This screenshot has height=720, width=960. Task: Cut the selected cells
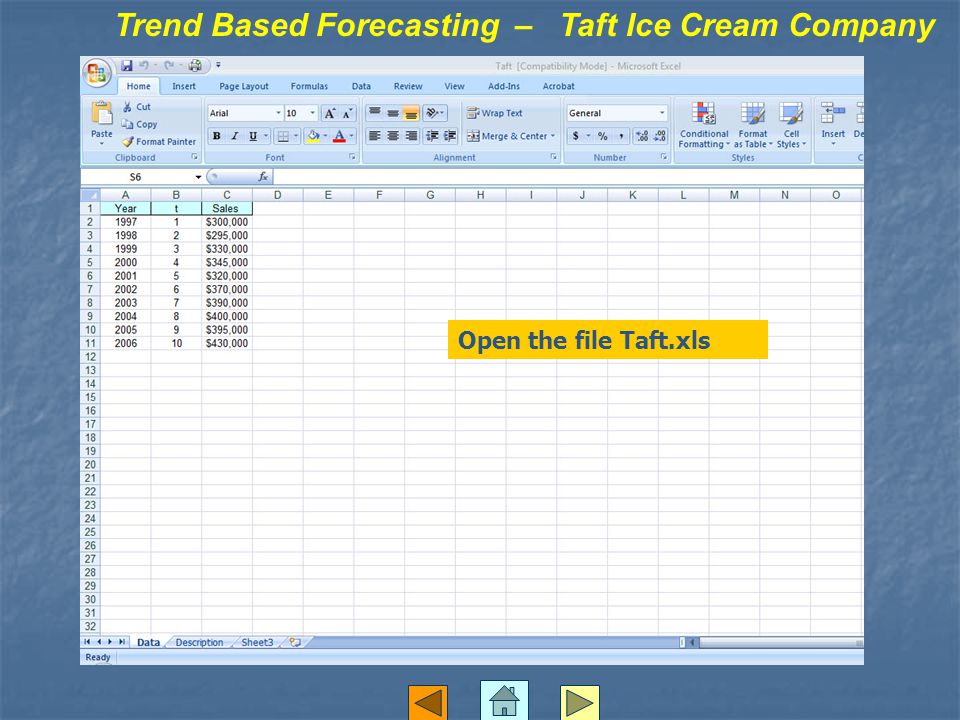pyautogui.click(x=137, y=107)
